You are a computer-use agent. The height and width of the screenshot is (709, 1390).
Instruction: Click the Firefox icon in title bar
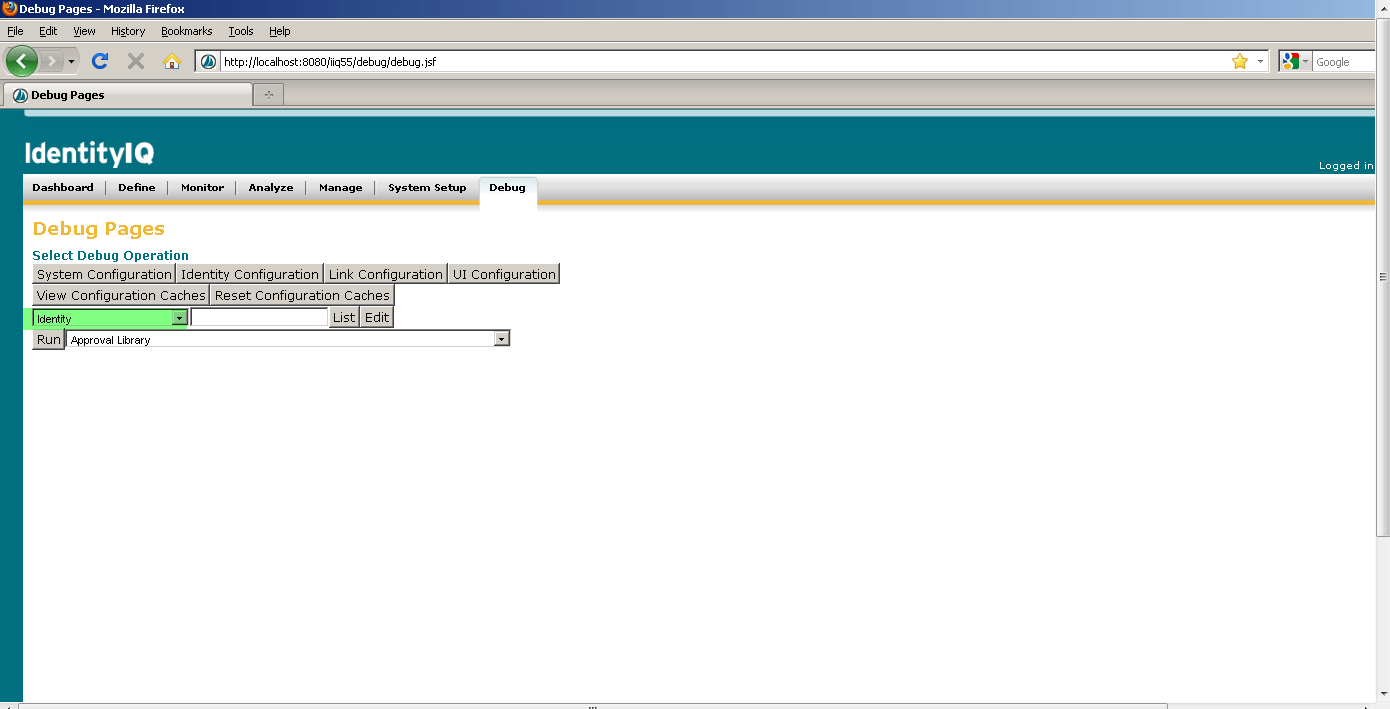pos(9,9)
